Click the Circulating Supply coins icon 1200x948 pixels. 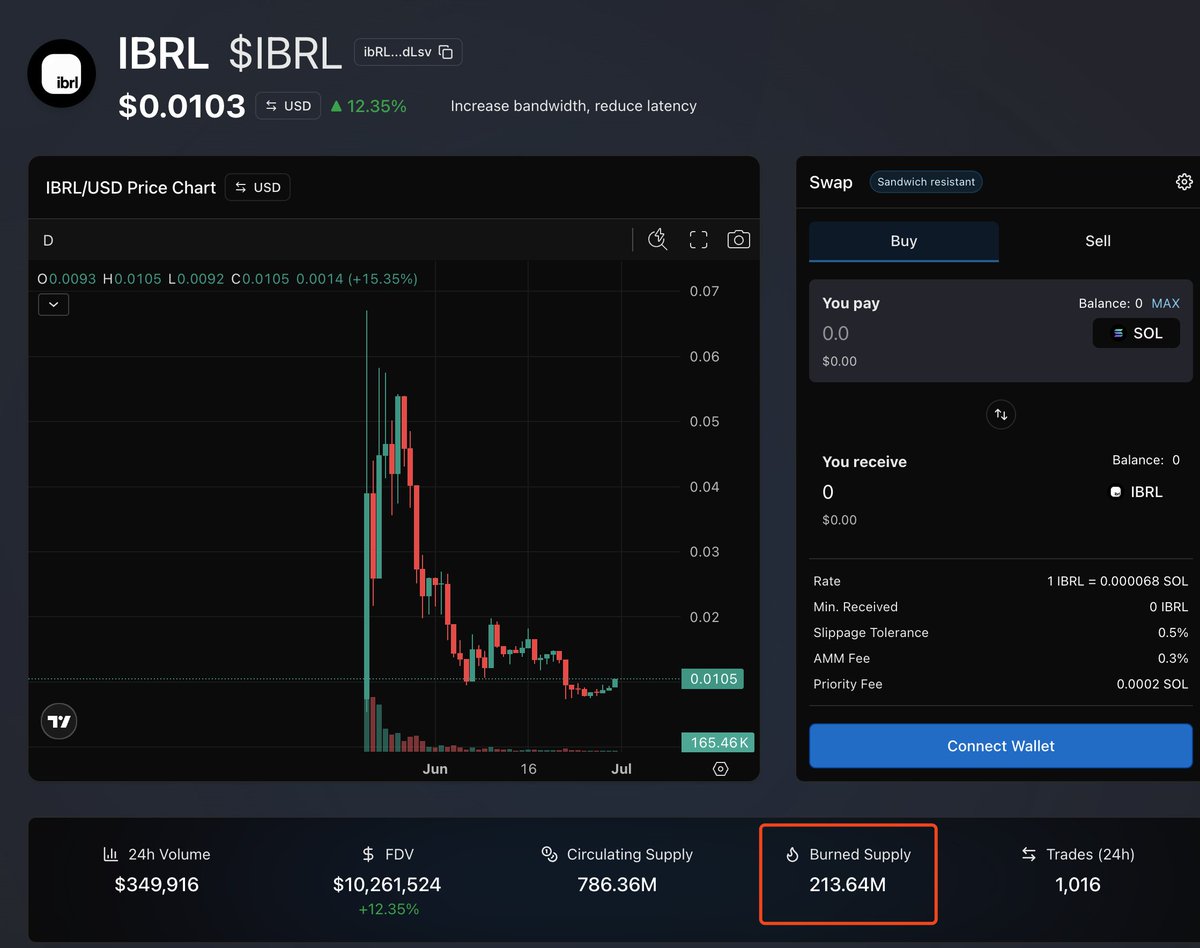[549, 854]
